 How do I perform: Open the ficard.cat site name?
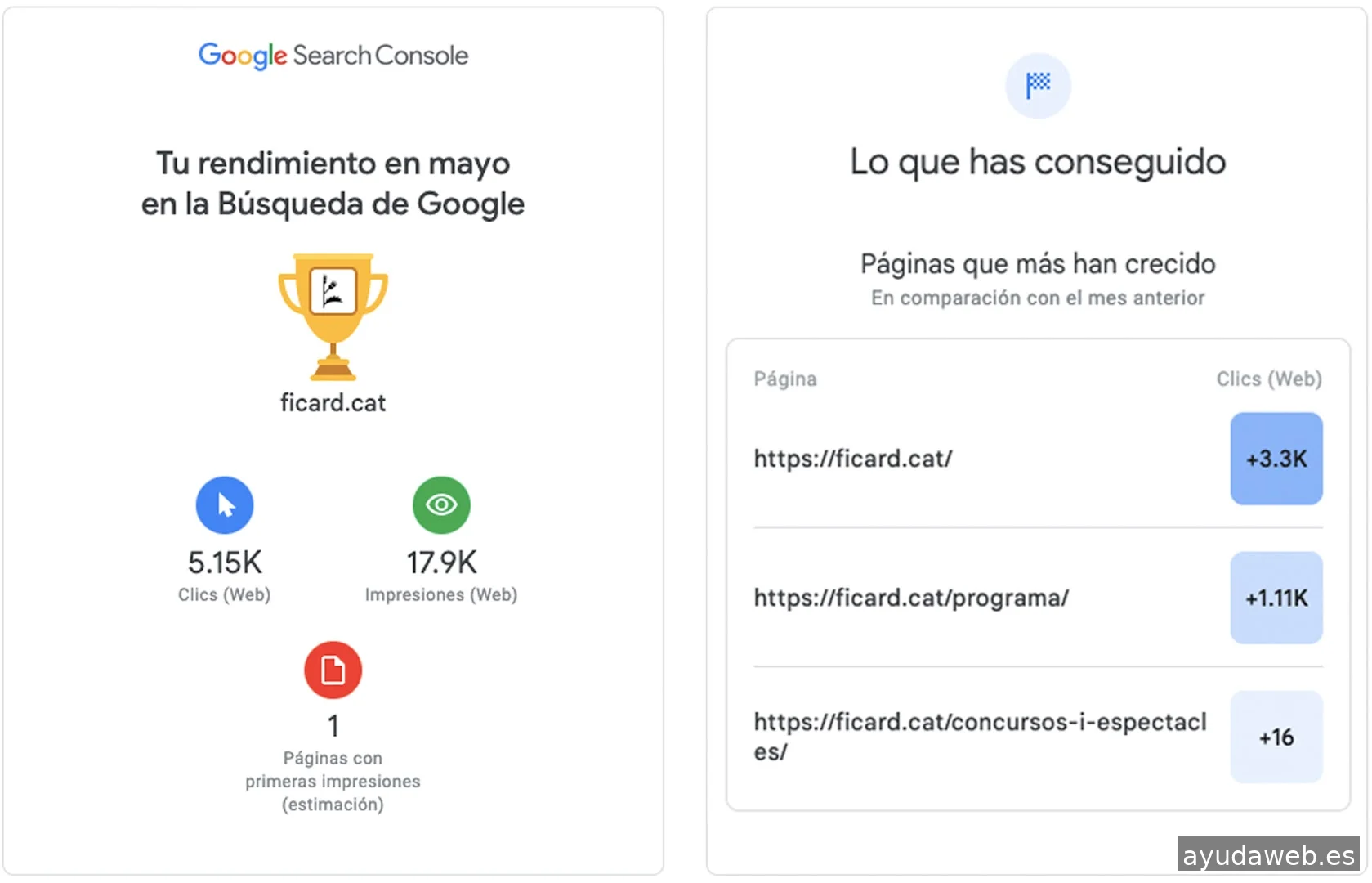coord(333,402)
